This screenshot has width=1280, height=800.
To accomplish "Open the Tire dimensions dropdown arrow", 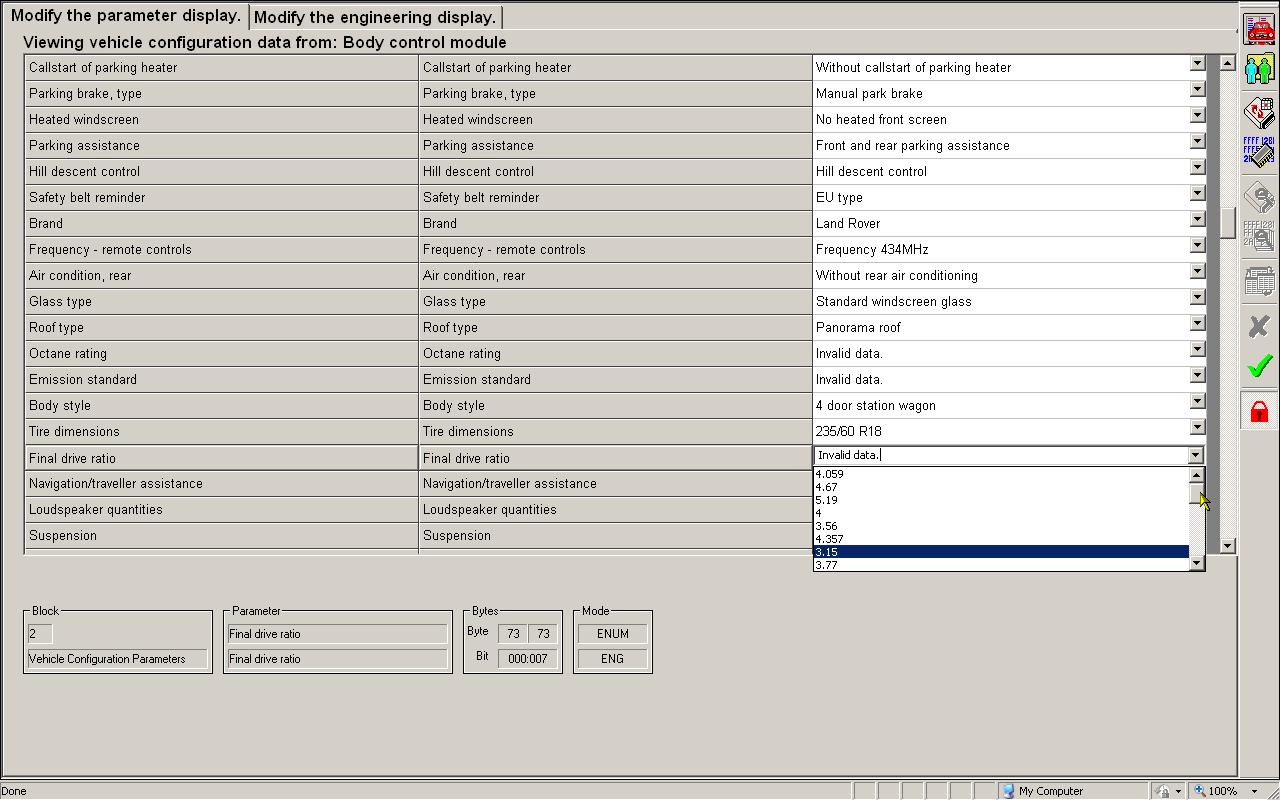I will point(1196,427).
